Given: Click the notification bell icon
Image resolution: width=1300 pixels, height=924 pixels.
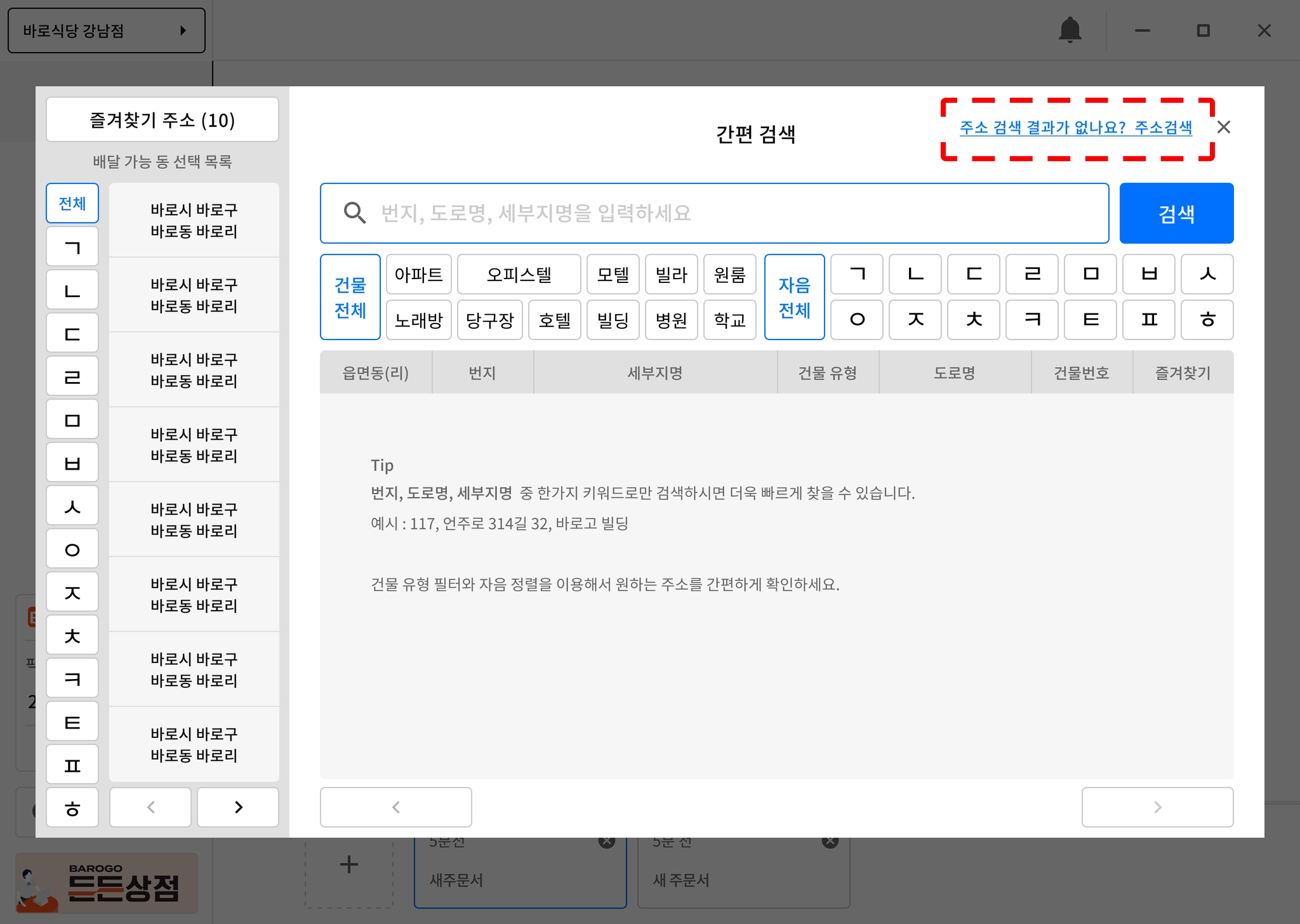Looking at the screenshot, I should click(1070, 30).
